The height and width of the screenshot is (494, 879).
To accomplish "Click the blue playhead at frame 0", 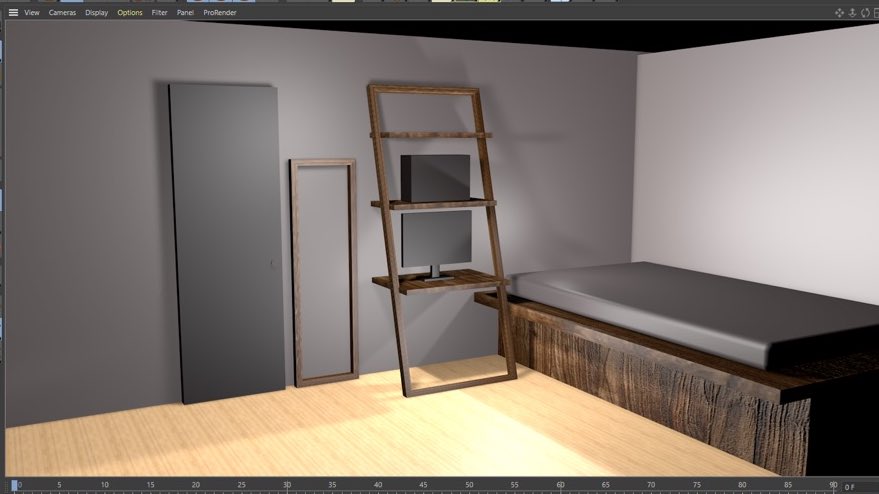I will pyautogui.click(x=14, y=486).
